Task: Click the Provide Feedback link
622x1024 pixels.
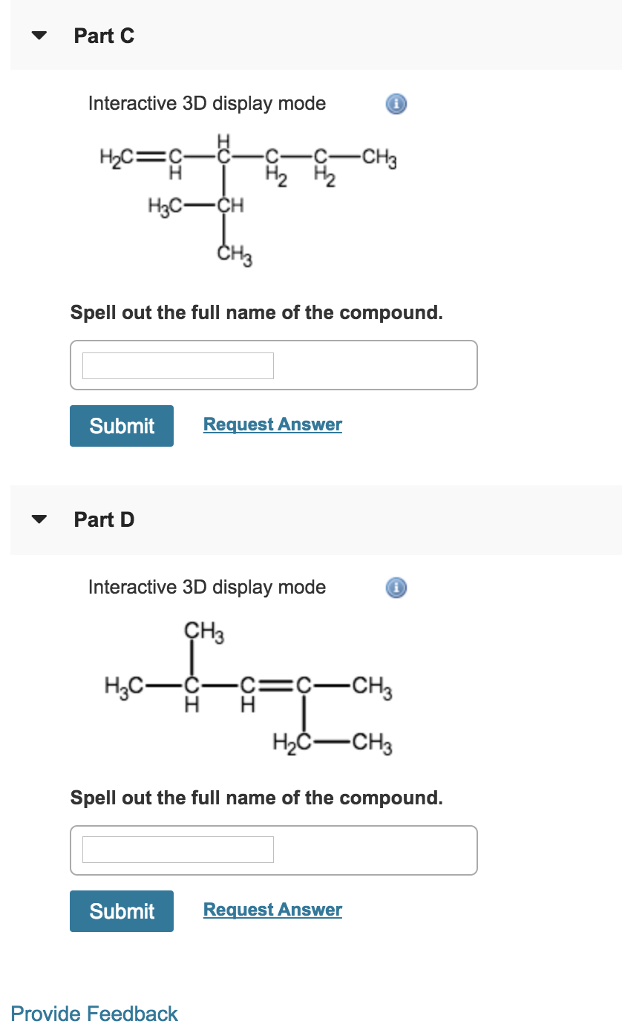Action: pyautogui.click(x=94, y=1013)
